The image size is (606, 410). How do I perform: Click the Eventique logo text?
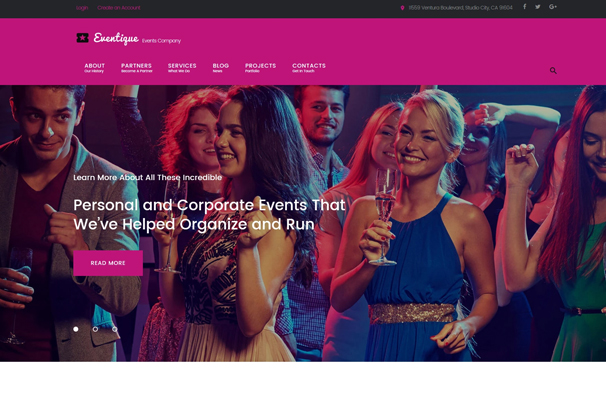point(116,38)
